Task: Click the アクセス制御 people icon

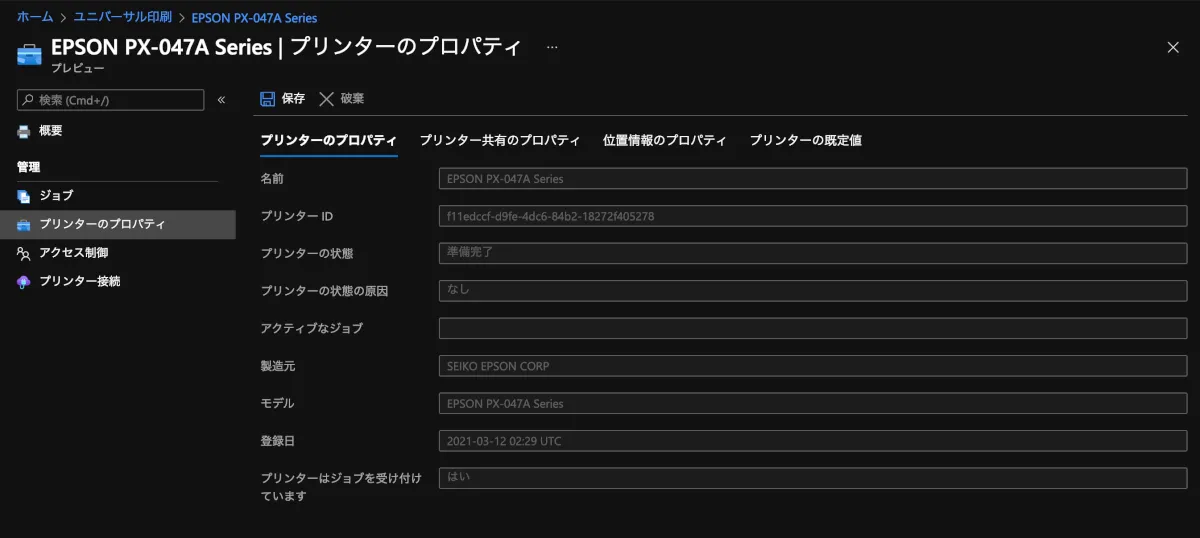Action: 24,254
